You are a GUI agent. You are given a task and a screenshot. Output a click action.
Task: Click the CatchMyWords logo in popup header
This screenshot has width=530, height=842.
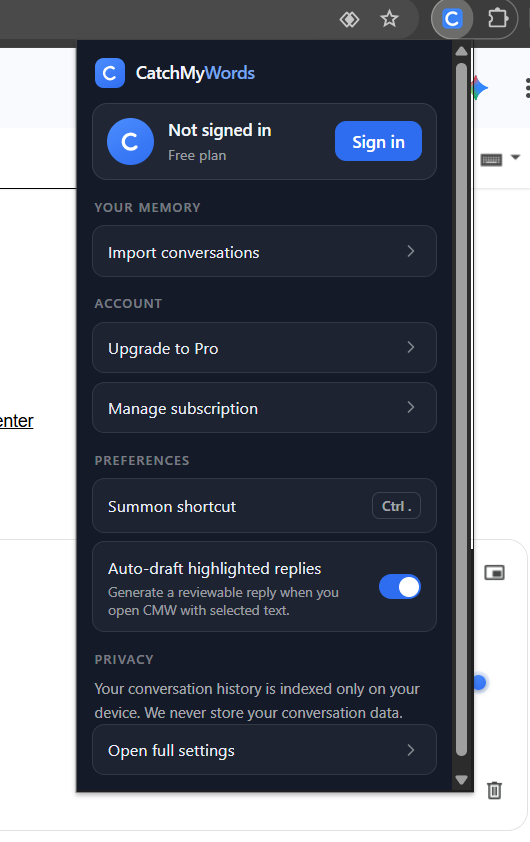coord(110,73)
